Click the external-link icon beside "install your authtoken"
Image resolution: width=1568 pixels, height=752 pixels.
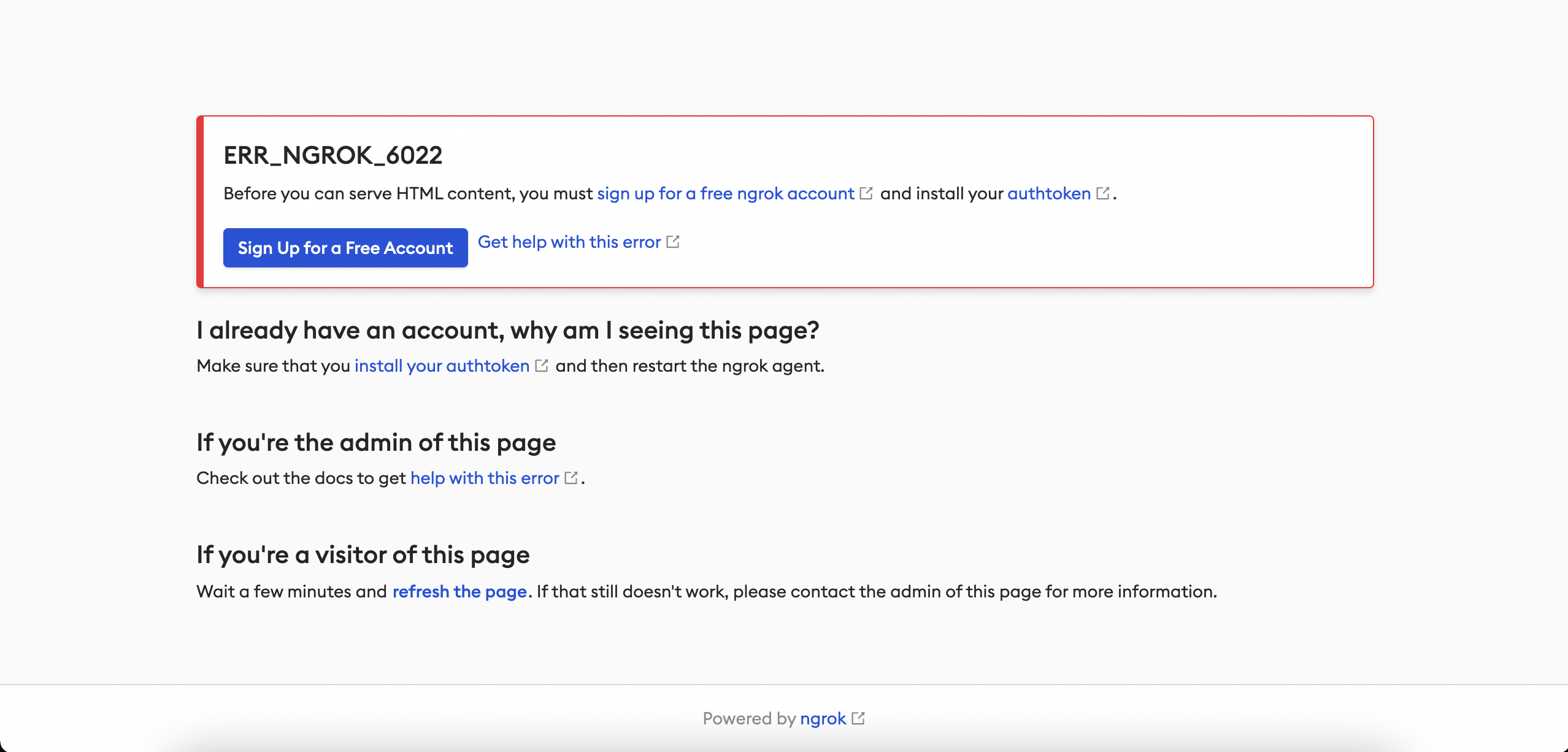pos(542,365)
